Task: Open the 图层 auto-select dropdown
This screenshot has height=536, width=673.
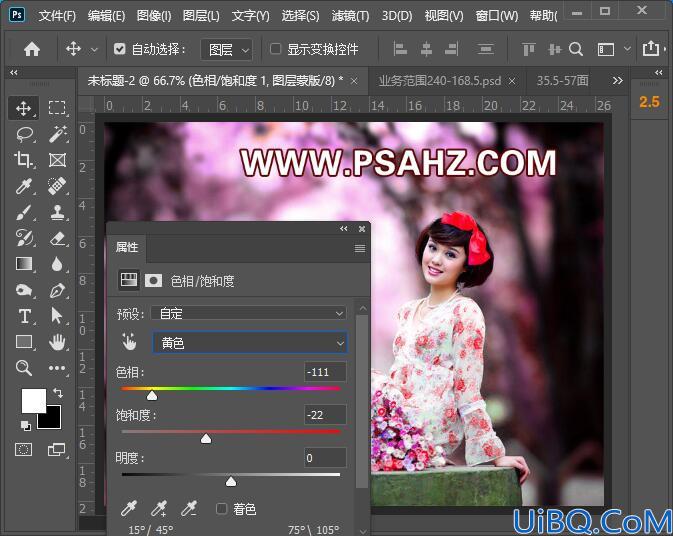Action: tap(227, 50)
